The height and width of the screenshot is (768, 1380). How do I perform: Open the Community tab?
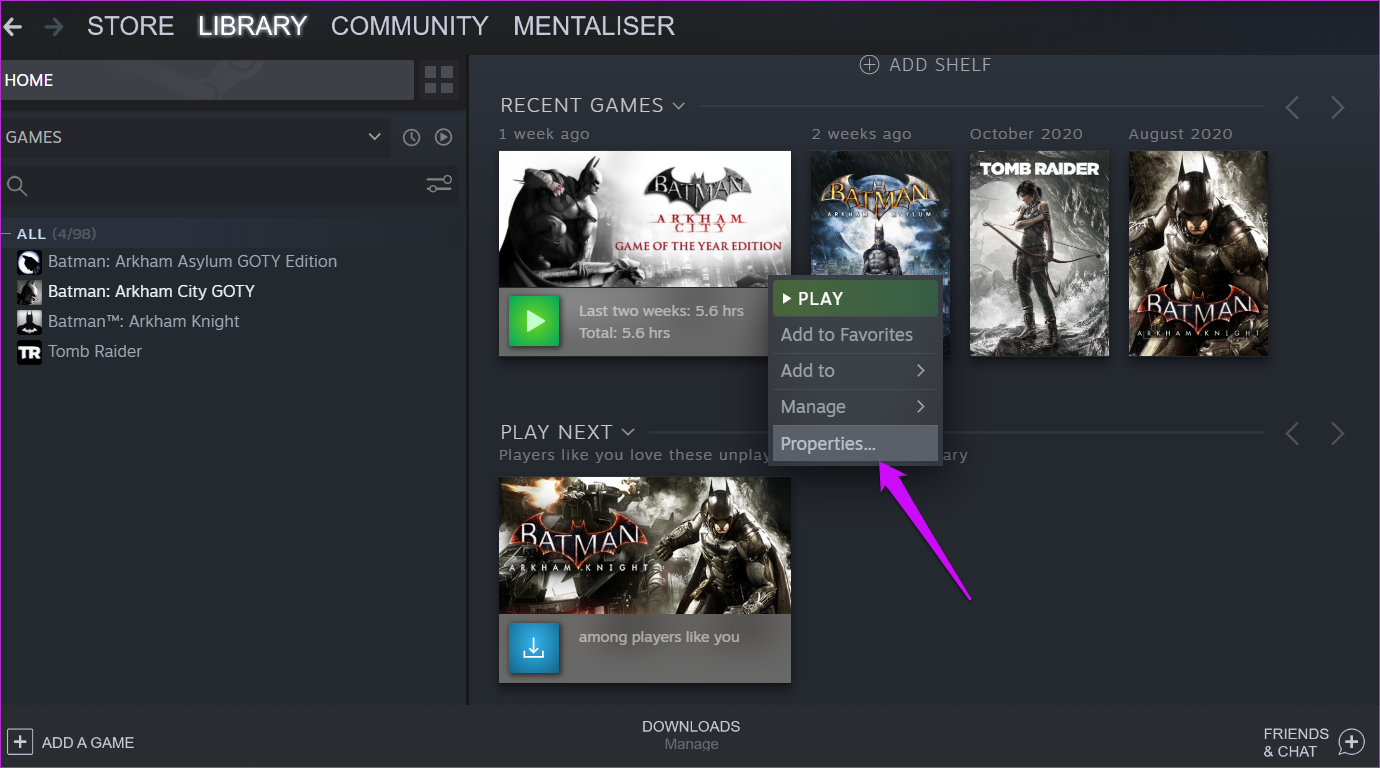pos(410,26)
